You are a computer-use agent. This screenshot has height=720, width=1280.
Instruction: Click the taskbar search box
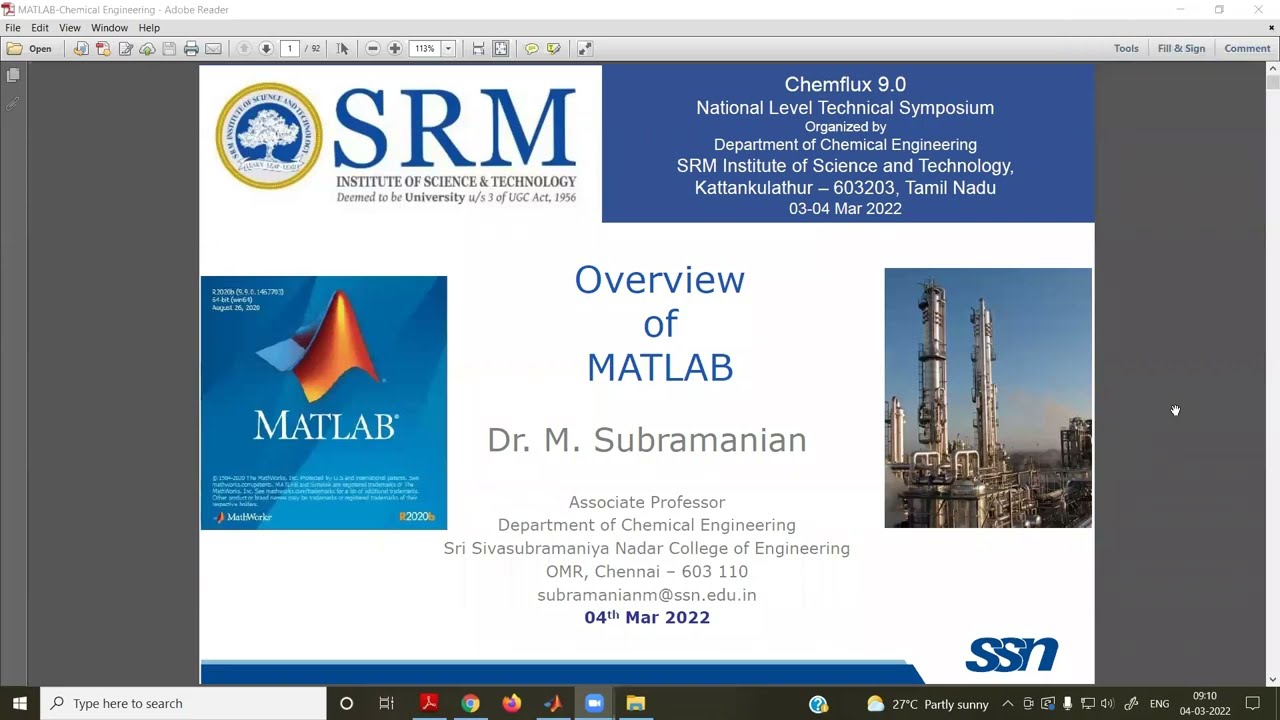183,703
